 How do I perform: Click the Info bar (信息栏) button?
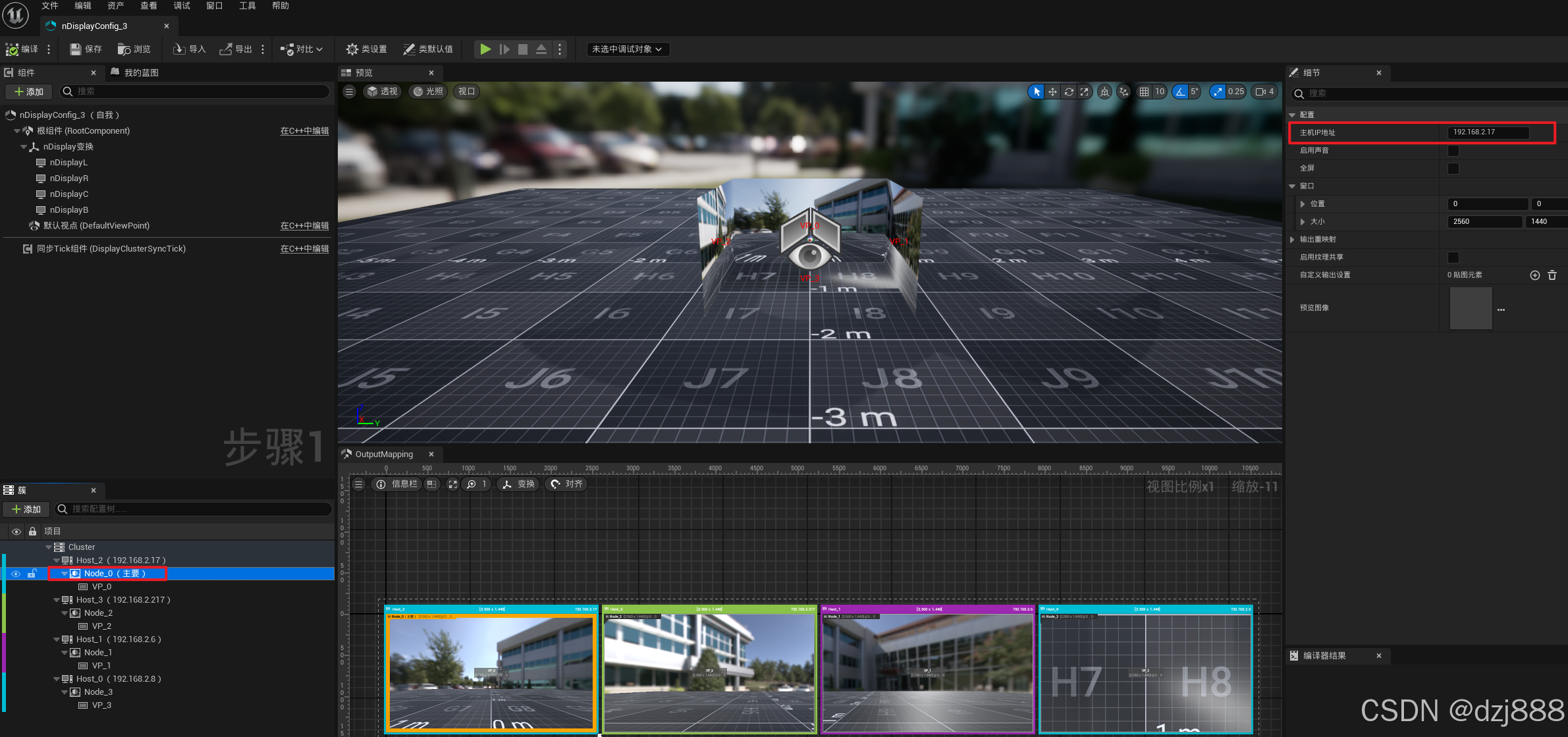(397, 484)
